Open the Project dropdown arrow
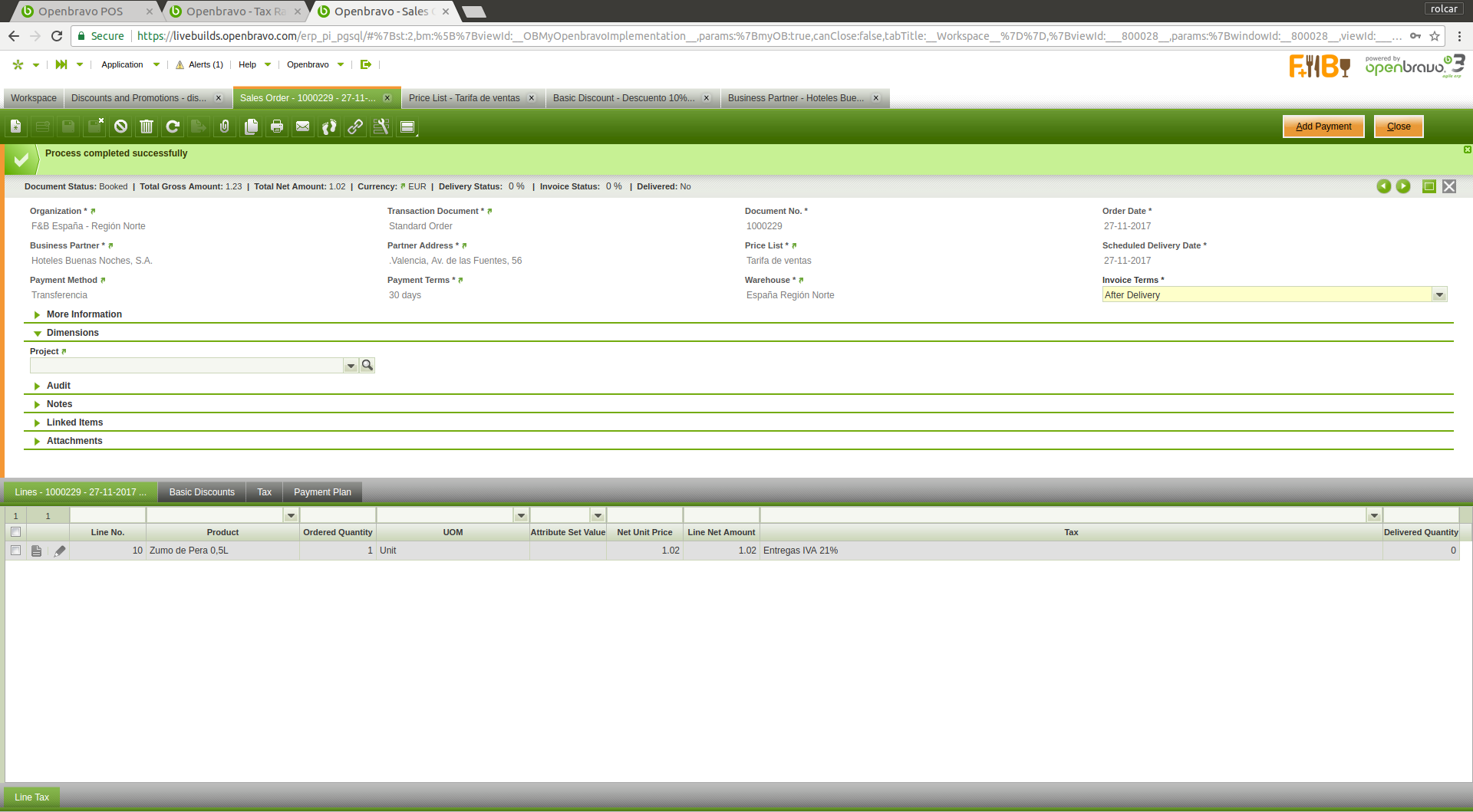Screen dimensions: 1473x812 point(351,366)
